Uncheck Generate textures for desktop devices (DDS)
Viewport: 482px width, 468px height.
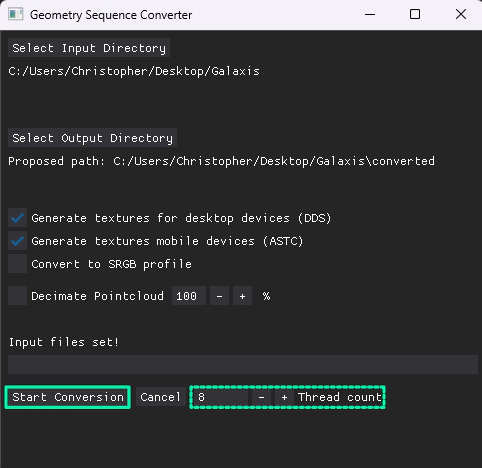[x=17, y=218]
